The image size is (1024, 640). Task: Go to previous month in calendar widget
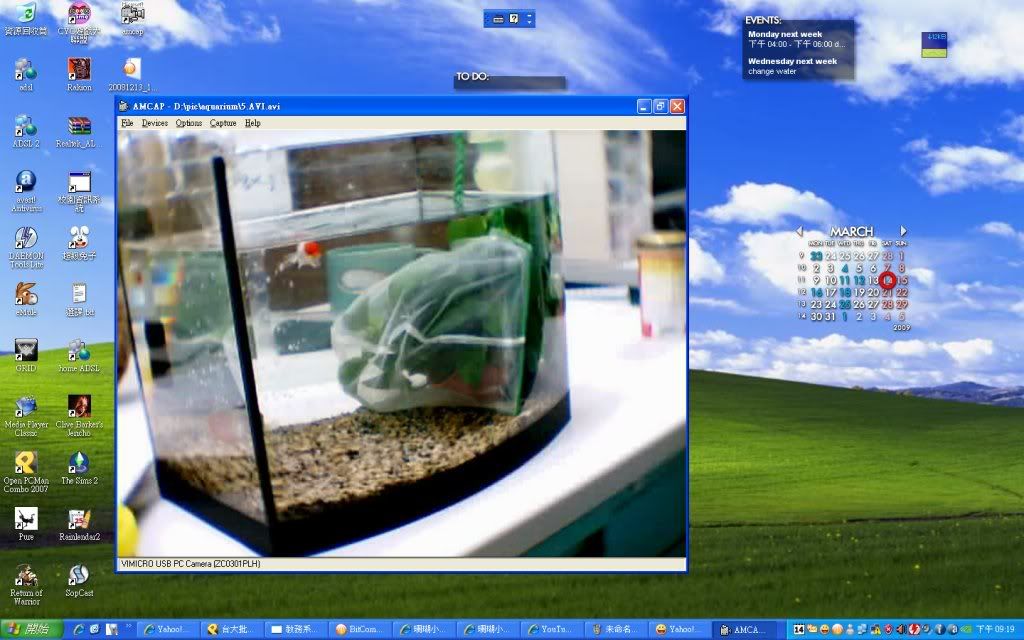pos(799,231)
